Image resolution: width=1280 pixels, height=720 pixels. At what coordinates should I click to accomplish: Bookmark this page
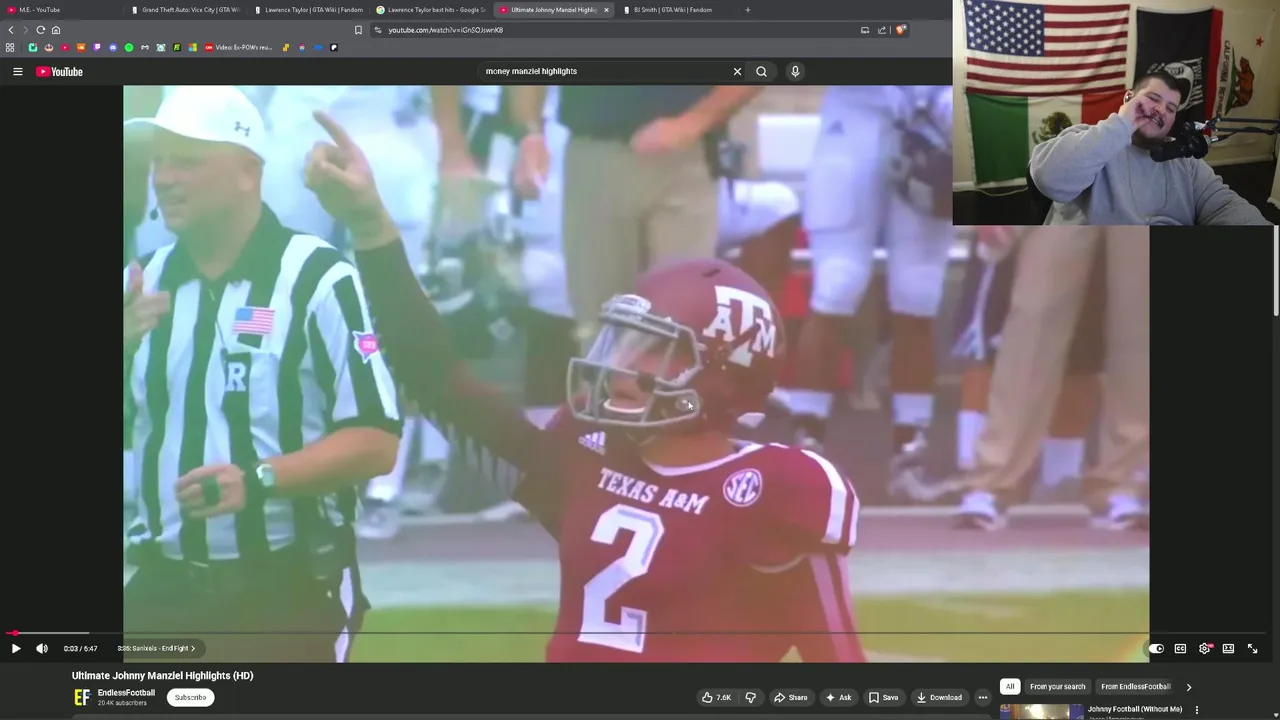point(358,30)
